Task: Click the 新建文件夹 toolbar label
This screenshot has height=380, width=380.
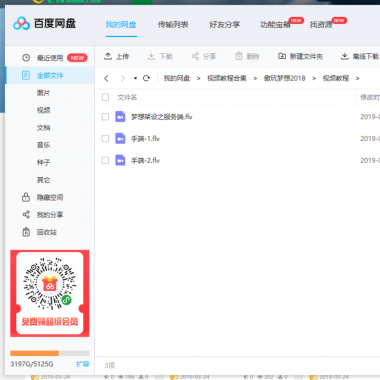Action: pyautogui.click(x=306, y=56)
